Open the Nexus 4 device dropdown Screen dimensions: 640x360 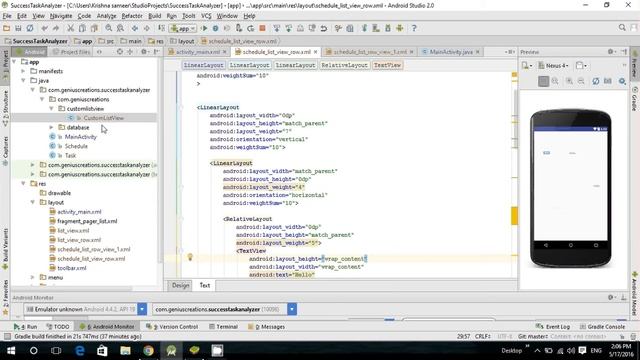pyautogui.click(x=553, y=65)
